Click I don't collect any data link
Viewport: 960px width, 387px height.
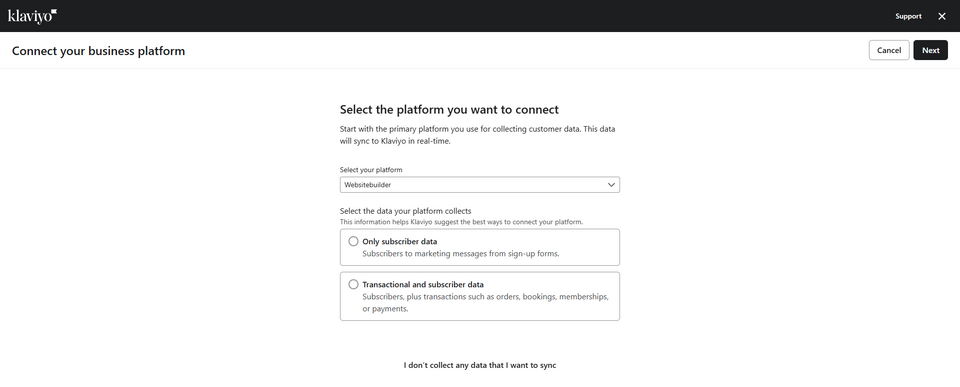(479, 365)
